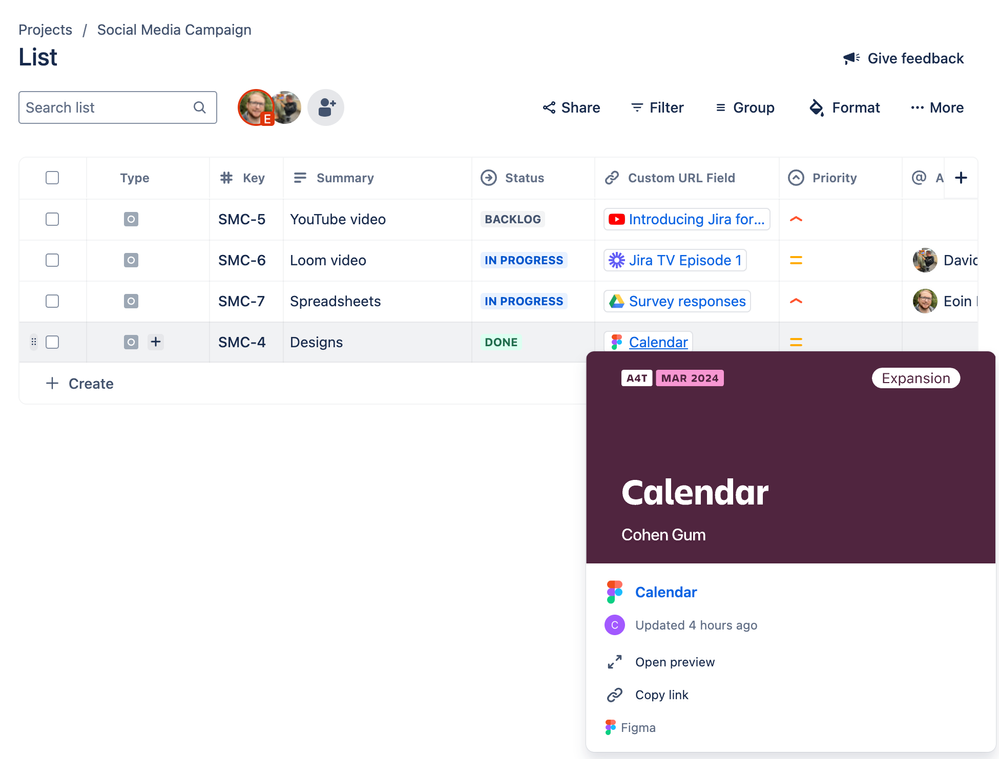Open the Social Media Campaign breadcrumb
Viewport: 999px width, 759px height.
174,30
